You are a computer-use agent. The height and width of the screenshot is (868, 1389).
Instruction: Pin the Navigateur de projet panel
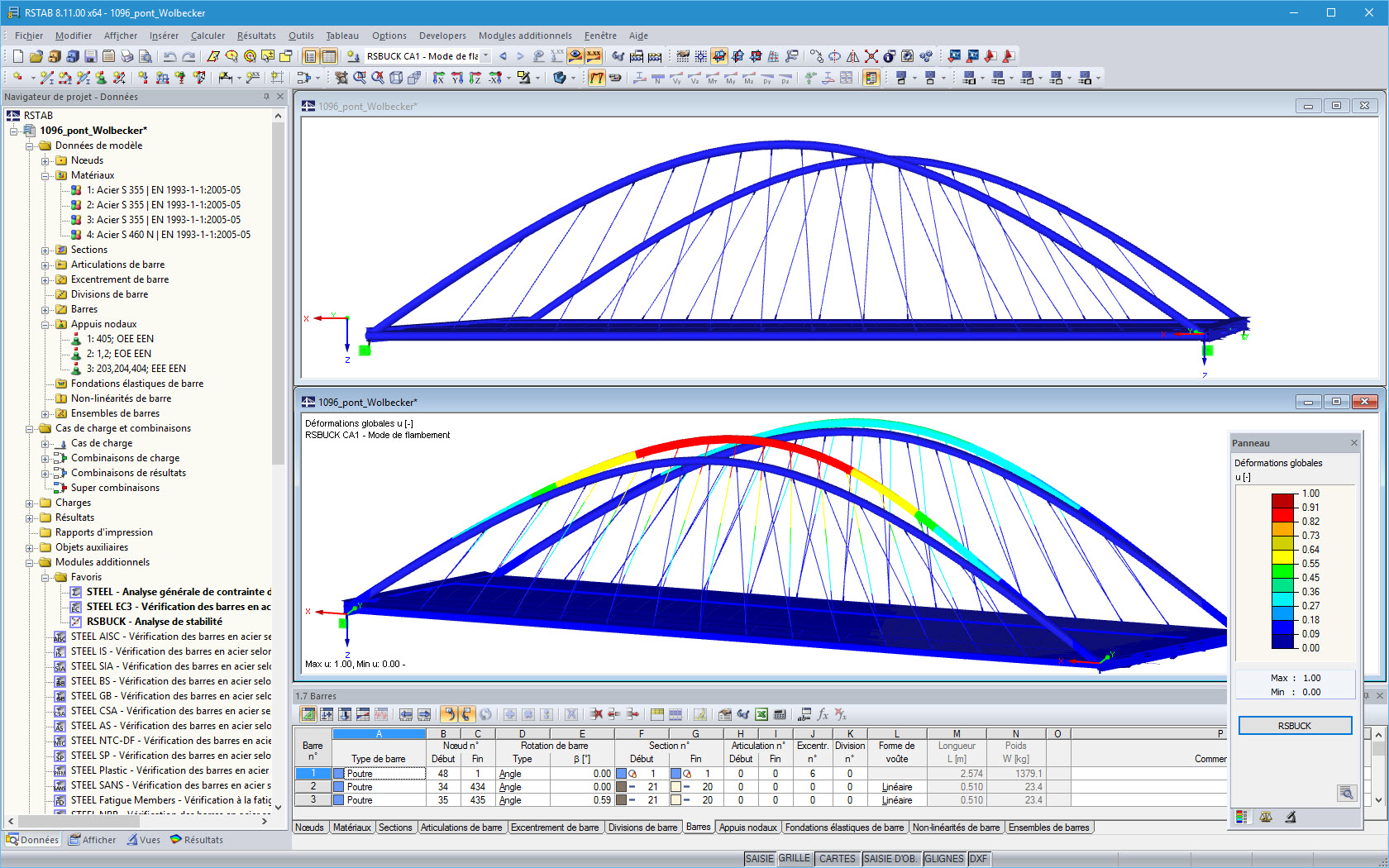pyautogui.click(x=266, y=97)
